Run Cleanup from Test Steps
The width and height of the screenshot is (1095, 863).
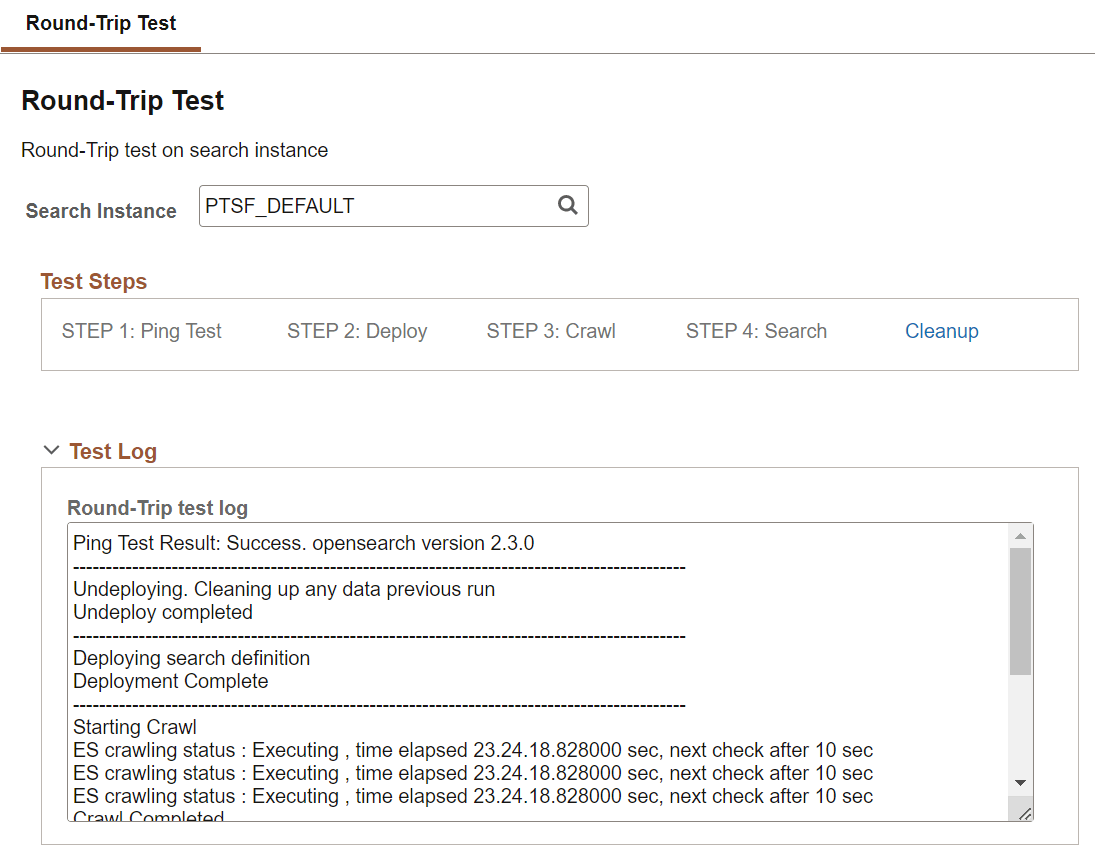[941, 330]
